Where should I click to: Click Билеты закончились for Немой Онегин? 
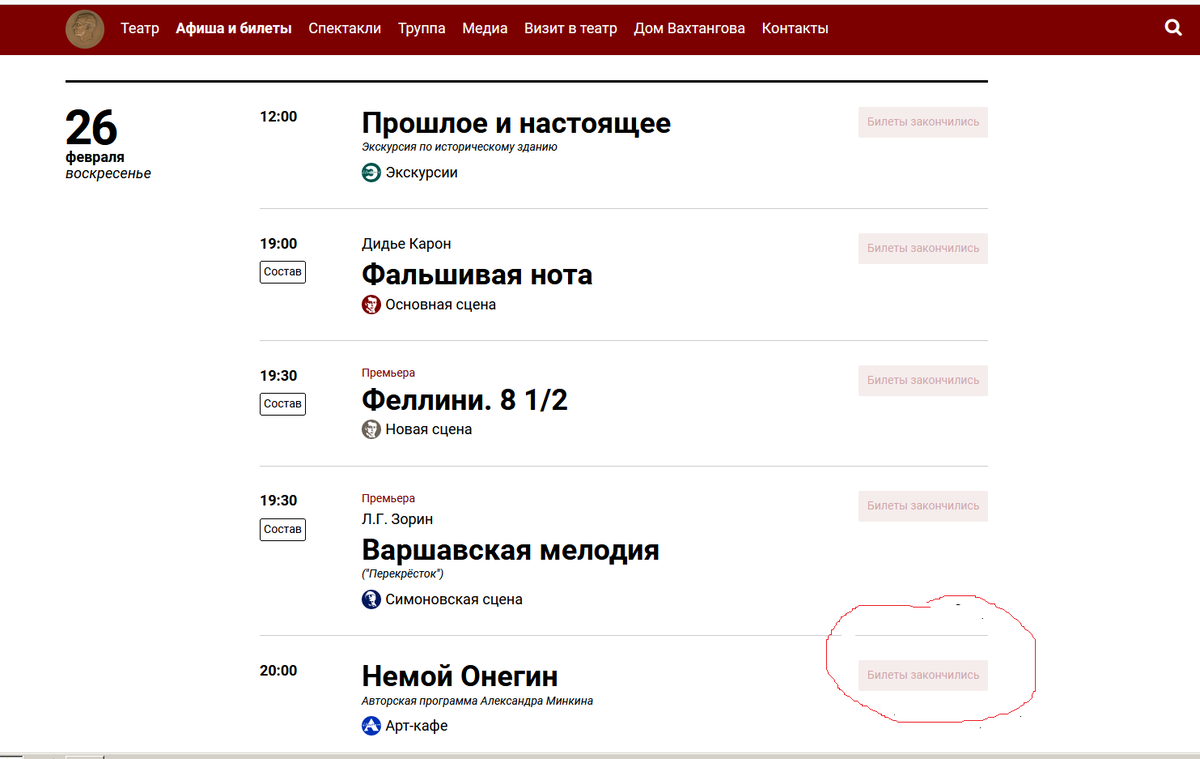click(x=923, y=675)
